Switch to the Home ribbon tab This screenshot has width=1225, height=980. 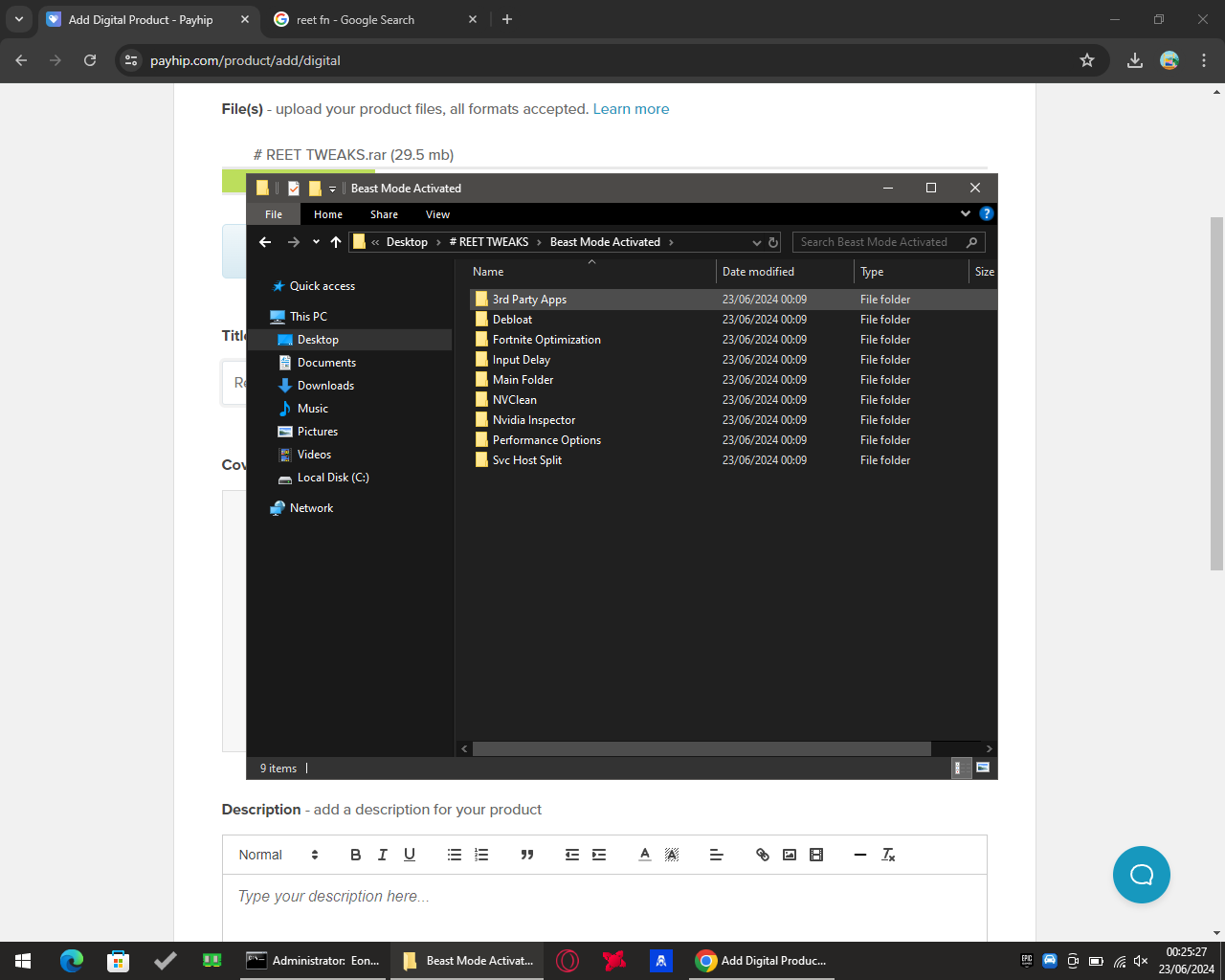pyautogui.click(x=328, y=214)
